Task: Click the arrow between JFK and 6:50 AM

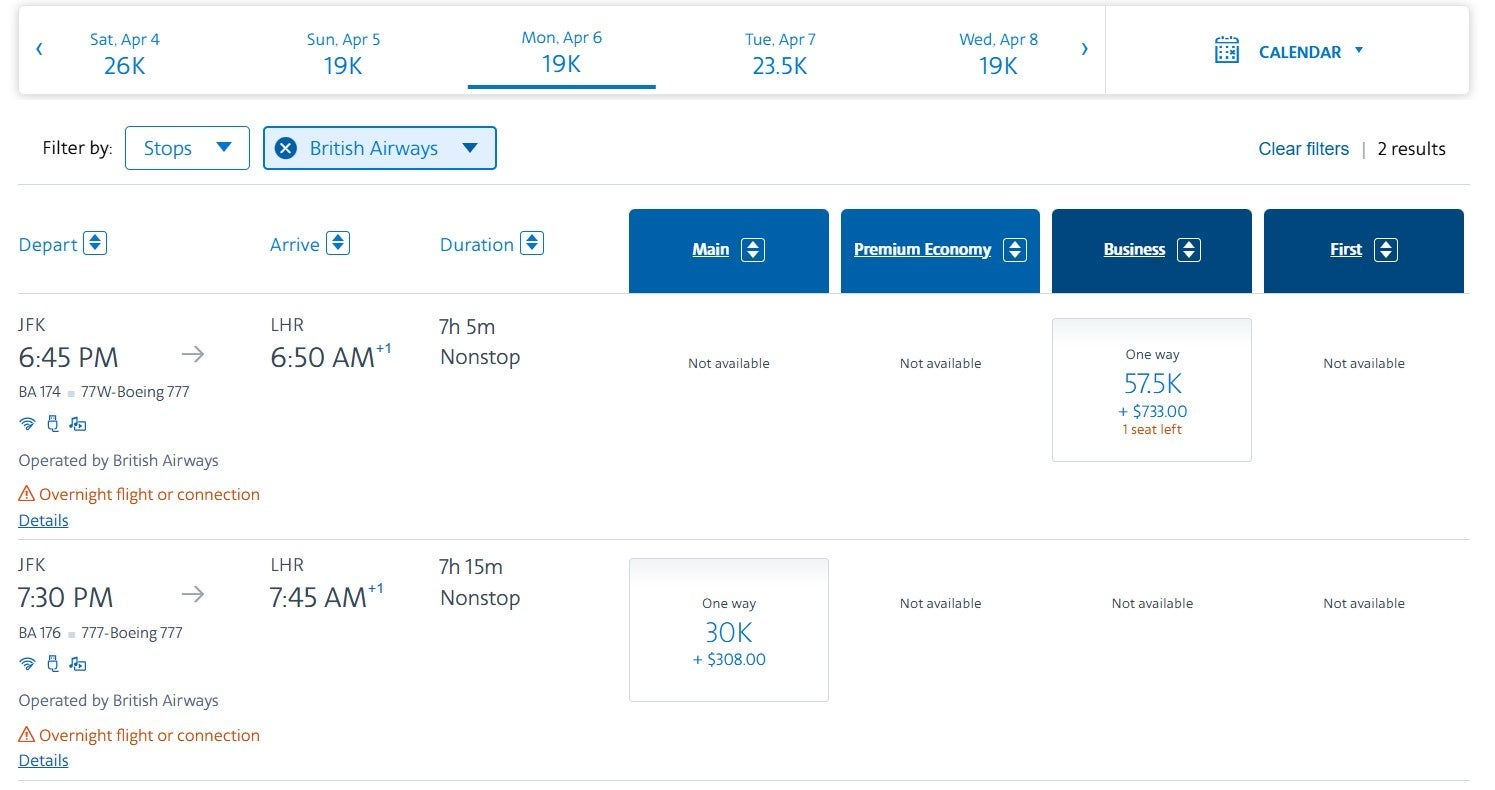Action: coord(193,353)
